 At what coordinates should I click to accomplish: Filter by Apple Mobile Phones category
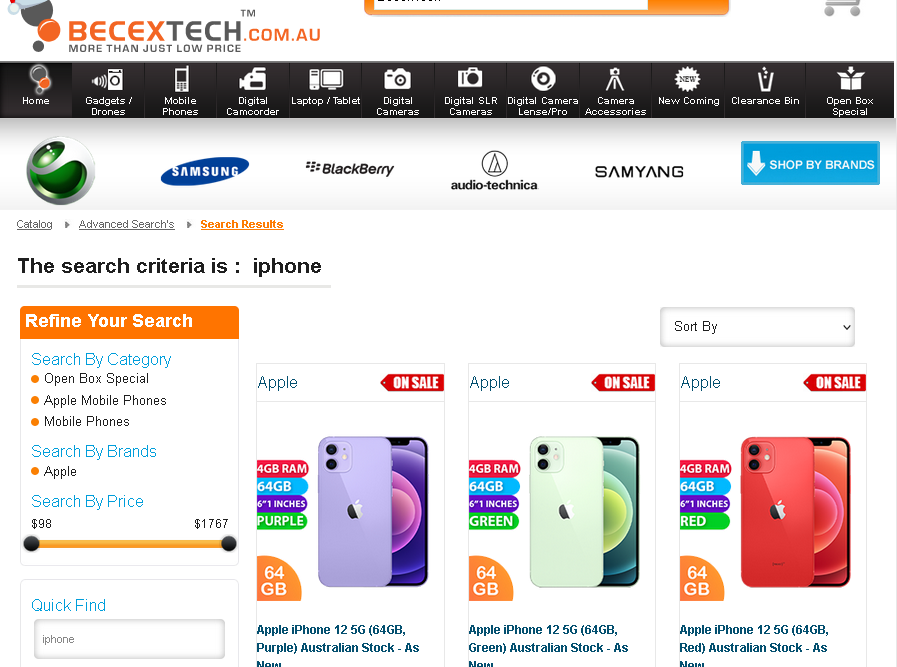pyautogui.click(x=105, y=400)
